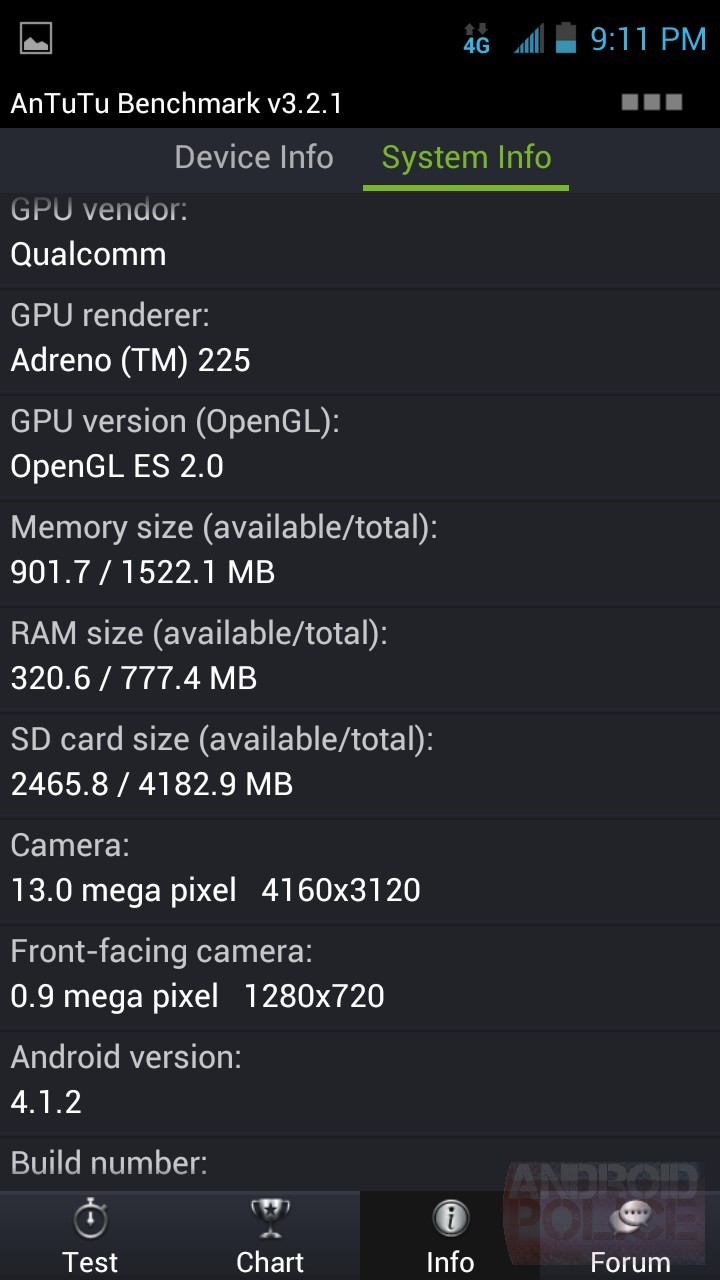This screenshot has width=720, height=1280.
Task: Select the Camera 13.0 mega pixel row
Action: (x=360, y=872)
